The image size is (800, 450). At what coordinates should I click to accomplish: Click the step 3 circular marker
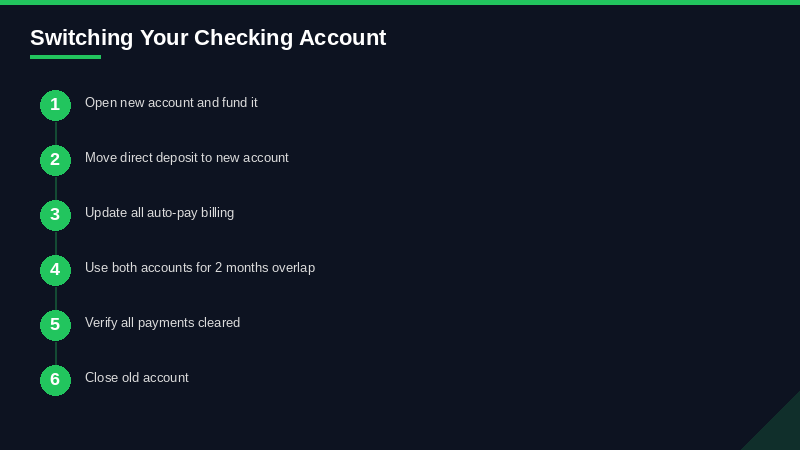click(x=55, y=215)
